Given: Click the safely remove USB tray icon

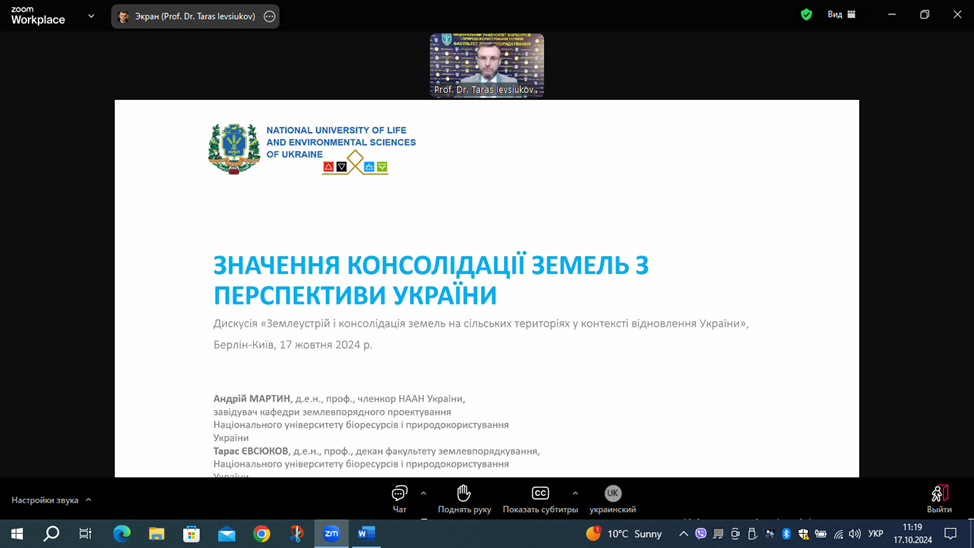Looking at the screenshot, I should [752, 534].
